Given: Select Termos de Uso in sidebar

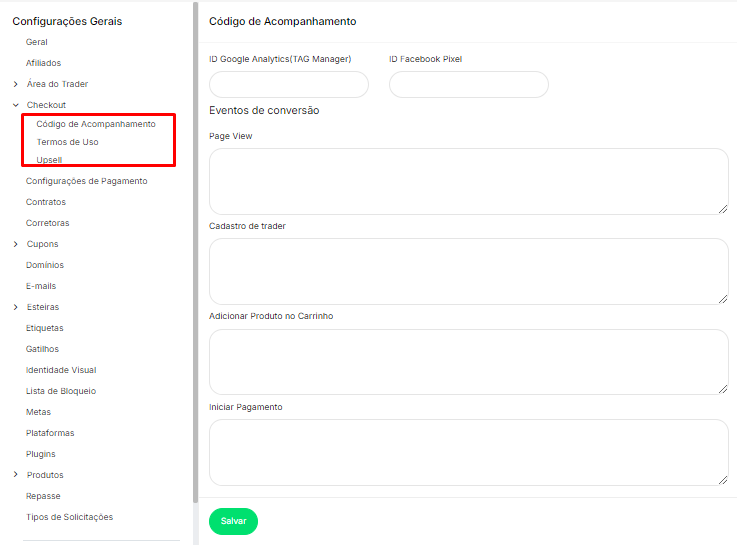Looking at the screenshot, I should (67, 142).
